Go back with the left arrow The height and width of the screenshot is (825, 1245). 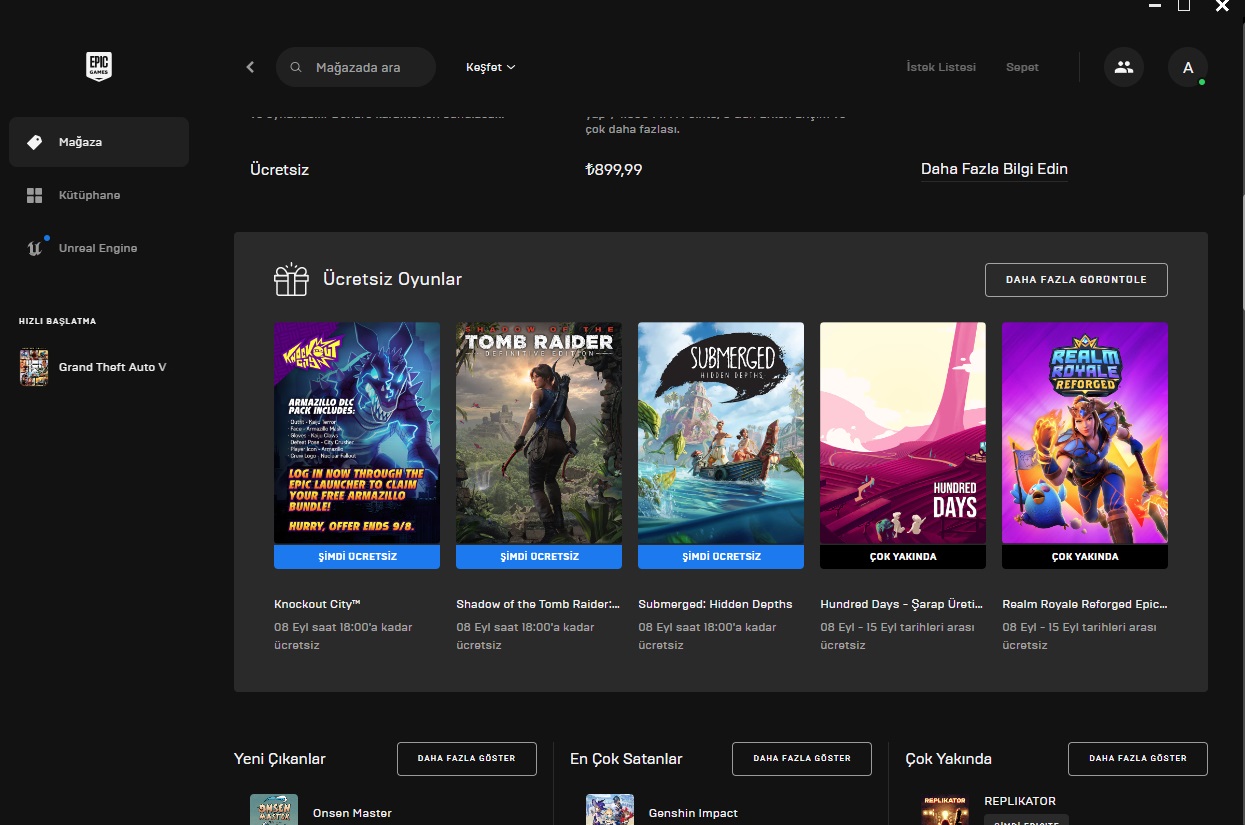250,67
